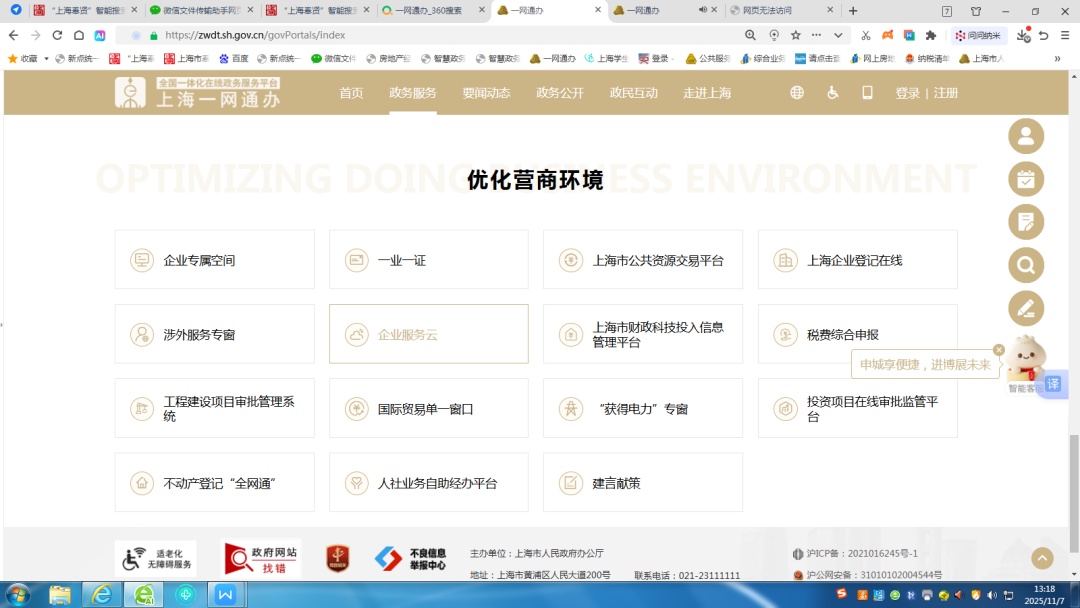Click the pencil edit floating sidebar icon
This screenshot has height=608, width=1080.
1026,309
